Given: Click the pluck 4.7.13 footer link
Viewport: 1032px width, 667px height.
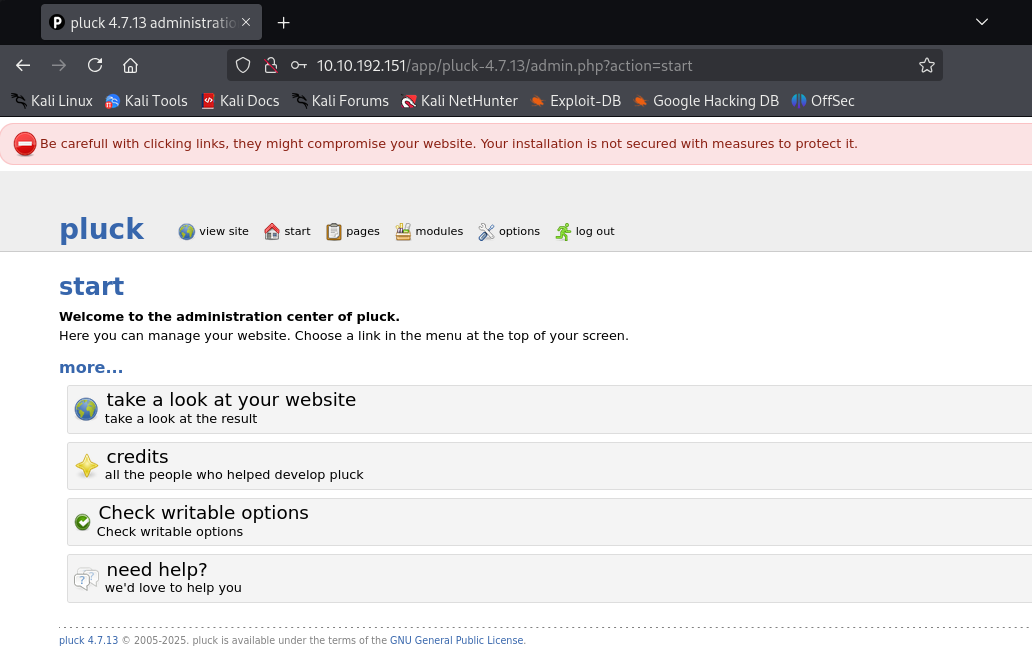Looking at the screenshot, I should pyautogui.click(x=89, y=640).
